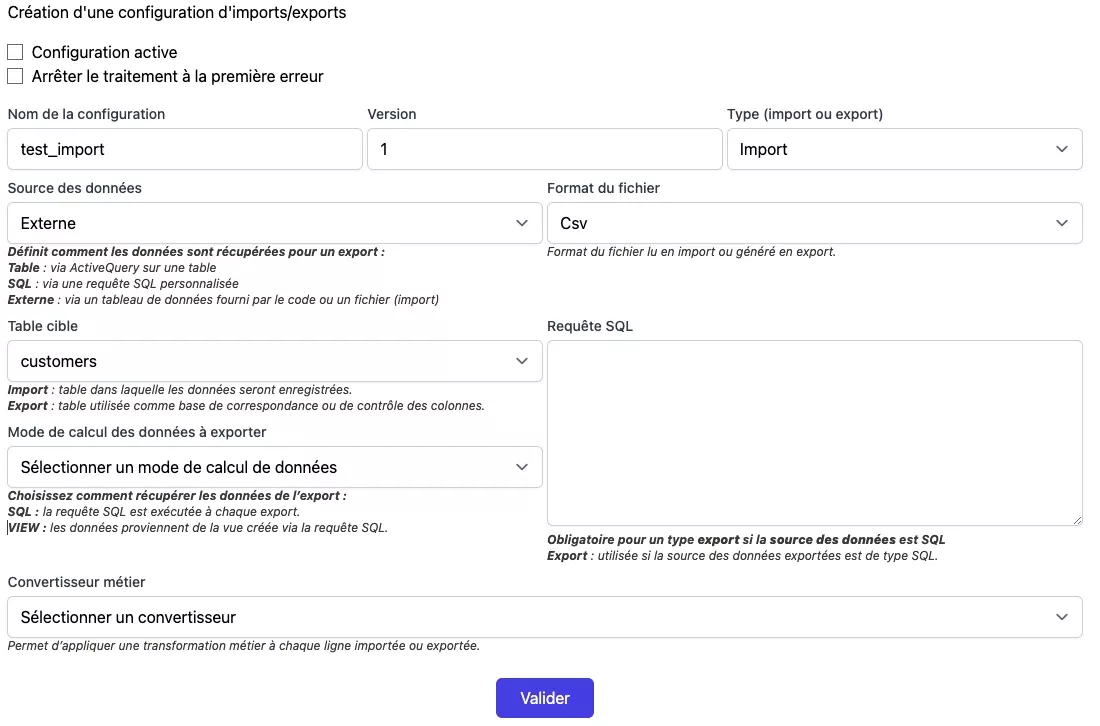Click inside the Requête SQL text area
The height and width of the screenshot is (726, 1100).
(x=814, y=432)
